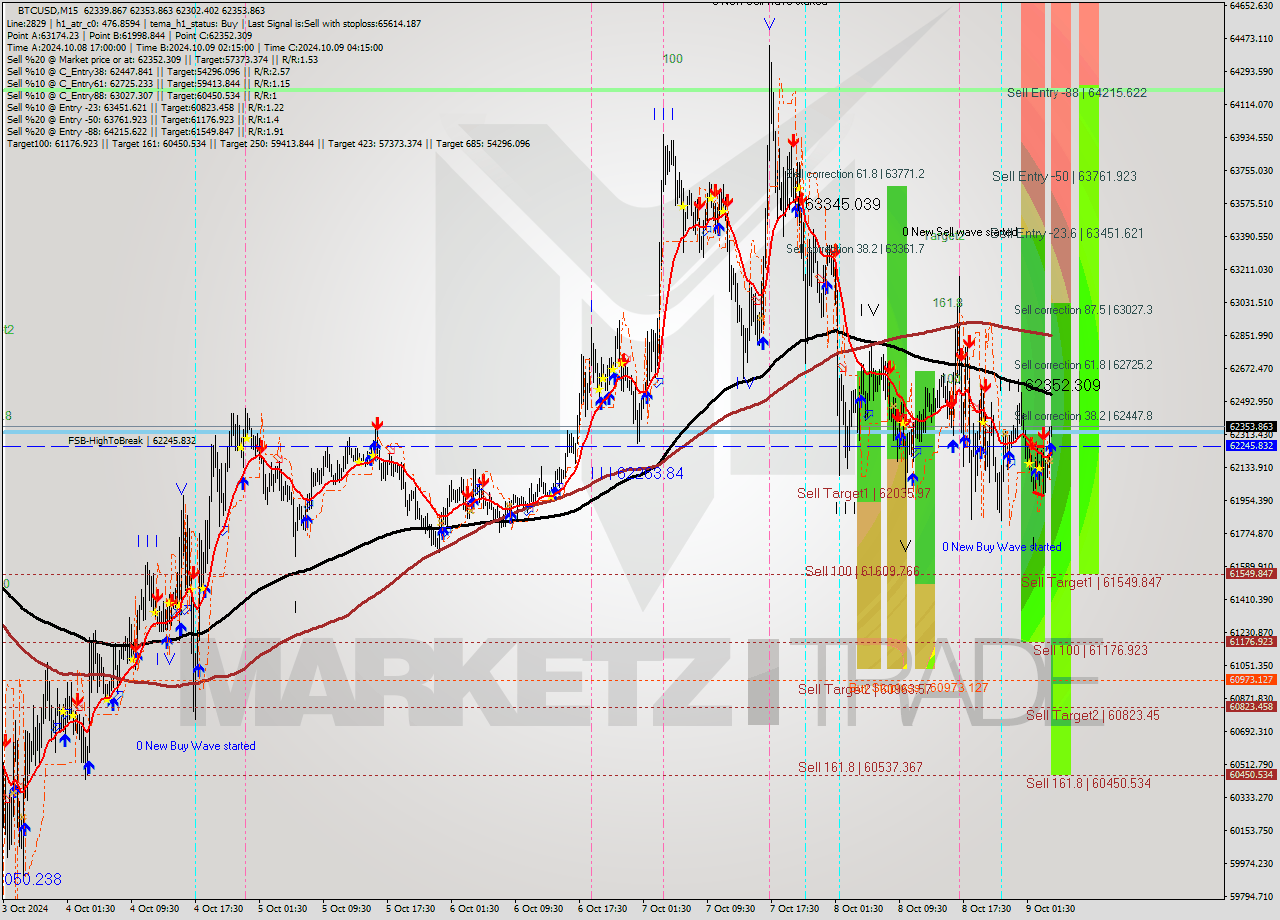
Task: Click the red 60823.458 price axis tag
Action: point(1251,706)
